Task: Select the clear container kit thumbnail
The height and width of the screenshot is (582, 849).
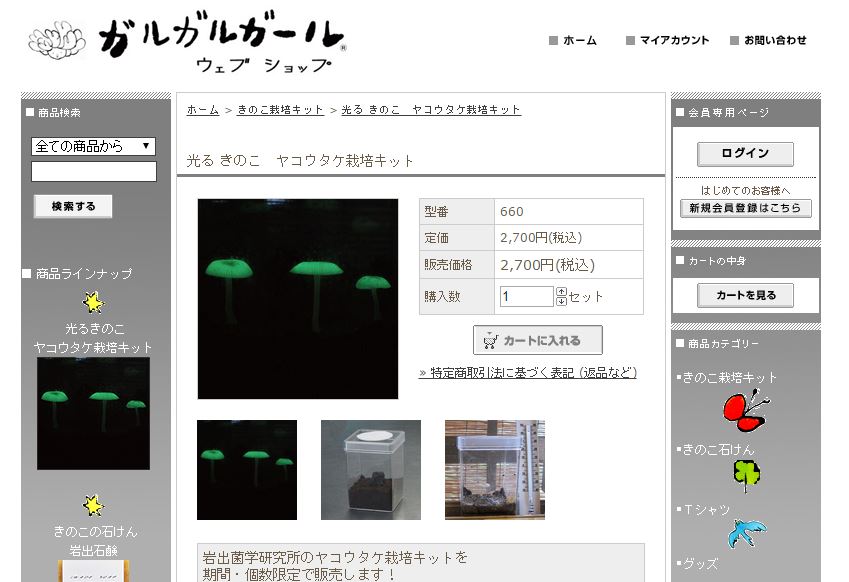Action: point(371,470)
